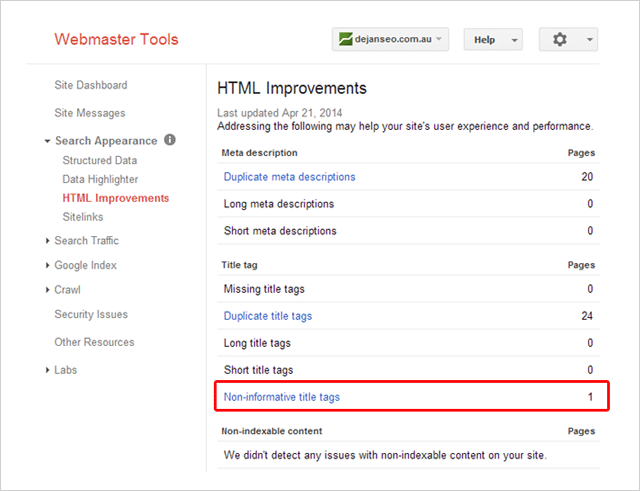
Task: Expand the Search Traffic section
Action: click(85, 240)
